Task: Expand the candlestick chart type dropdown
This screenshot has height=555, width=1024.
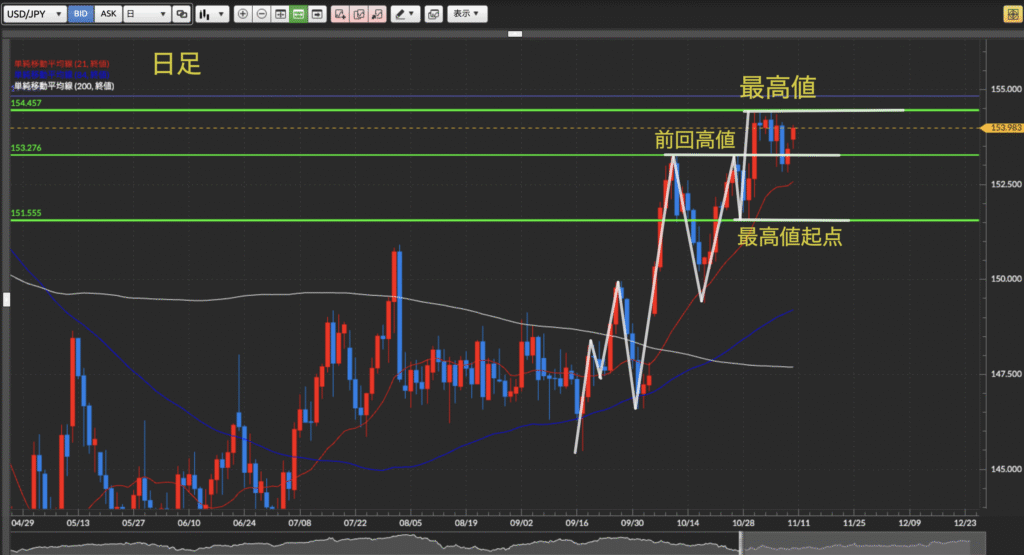Action: coord(210,15)
